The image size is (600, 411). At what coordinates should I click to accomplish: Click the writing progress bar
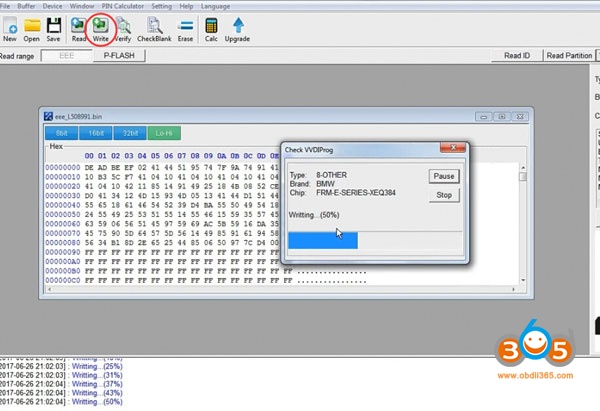375,240
